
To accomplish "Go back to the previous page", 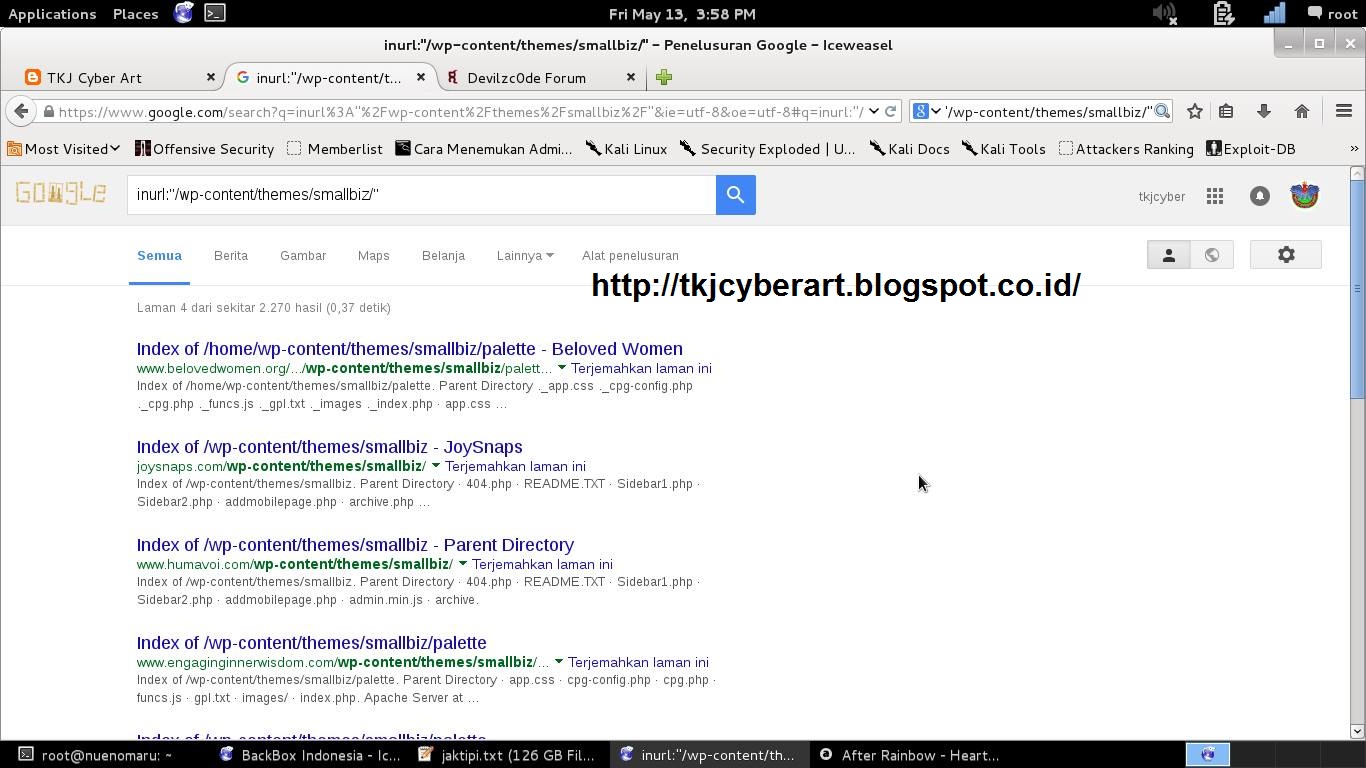I will coord(22,111).
